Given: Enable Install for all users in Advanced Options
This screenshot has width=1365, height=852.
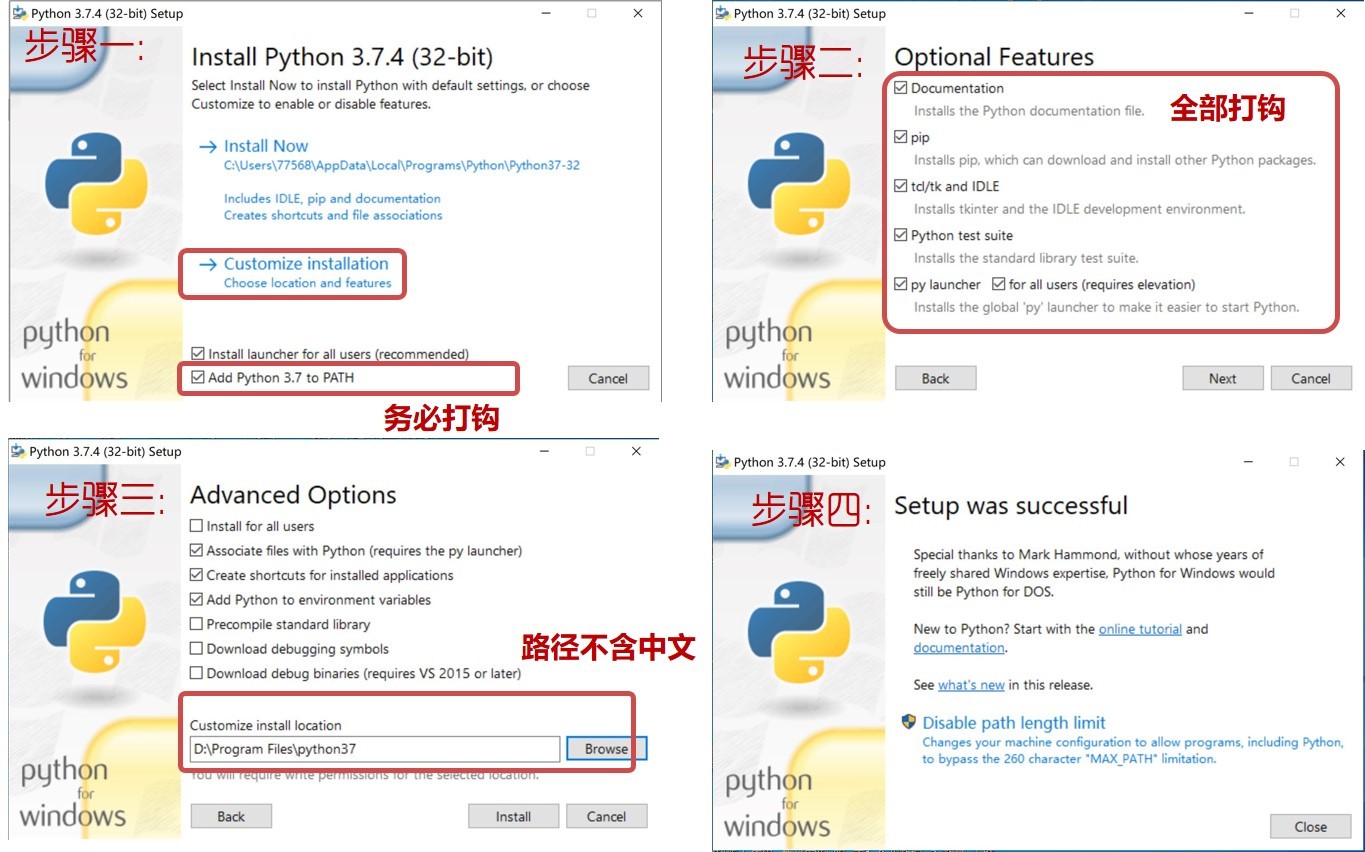Looking at the screenshot, I should [196, 526].
